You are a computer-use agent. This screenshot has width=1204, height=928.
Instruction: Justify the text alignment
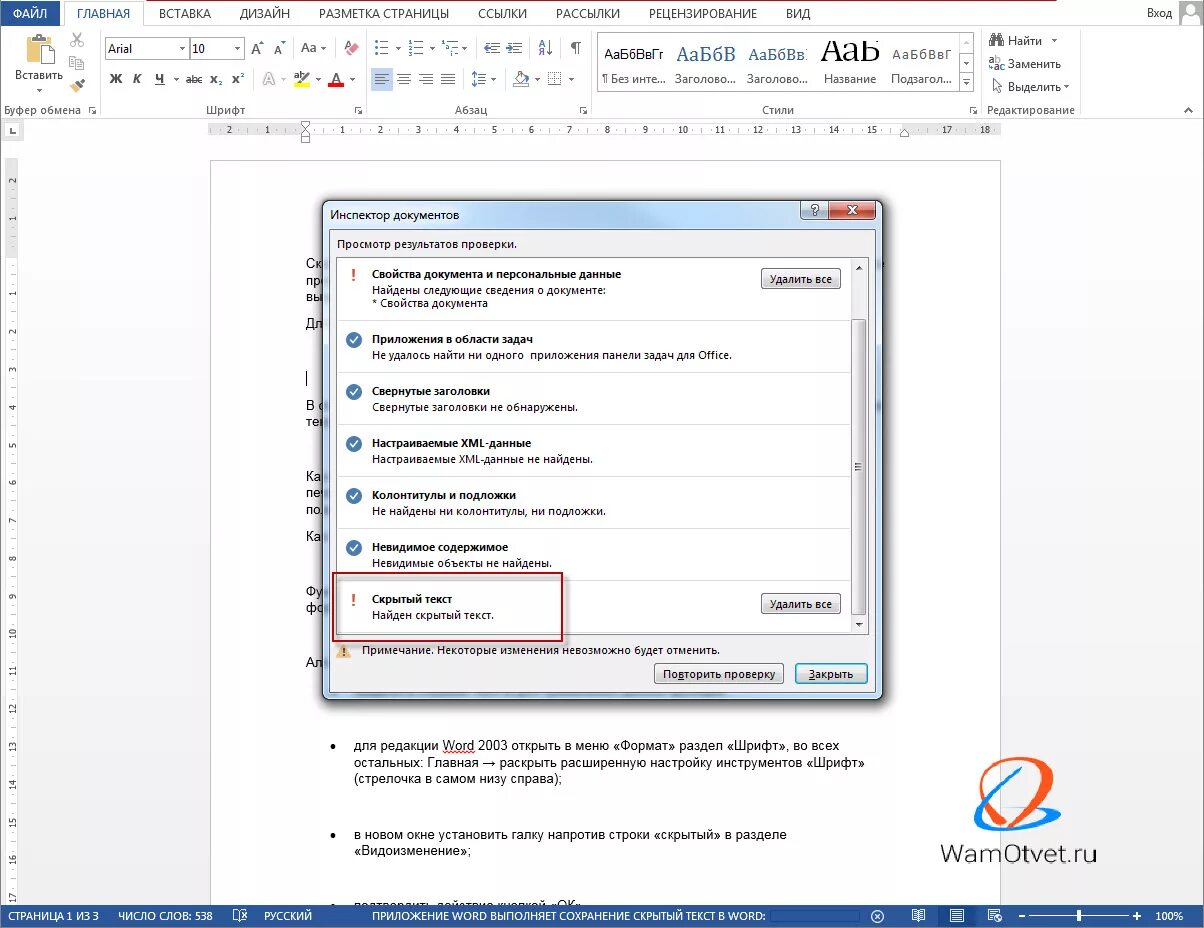(448, 79)
